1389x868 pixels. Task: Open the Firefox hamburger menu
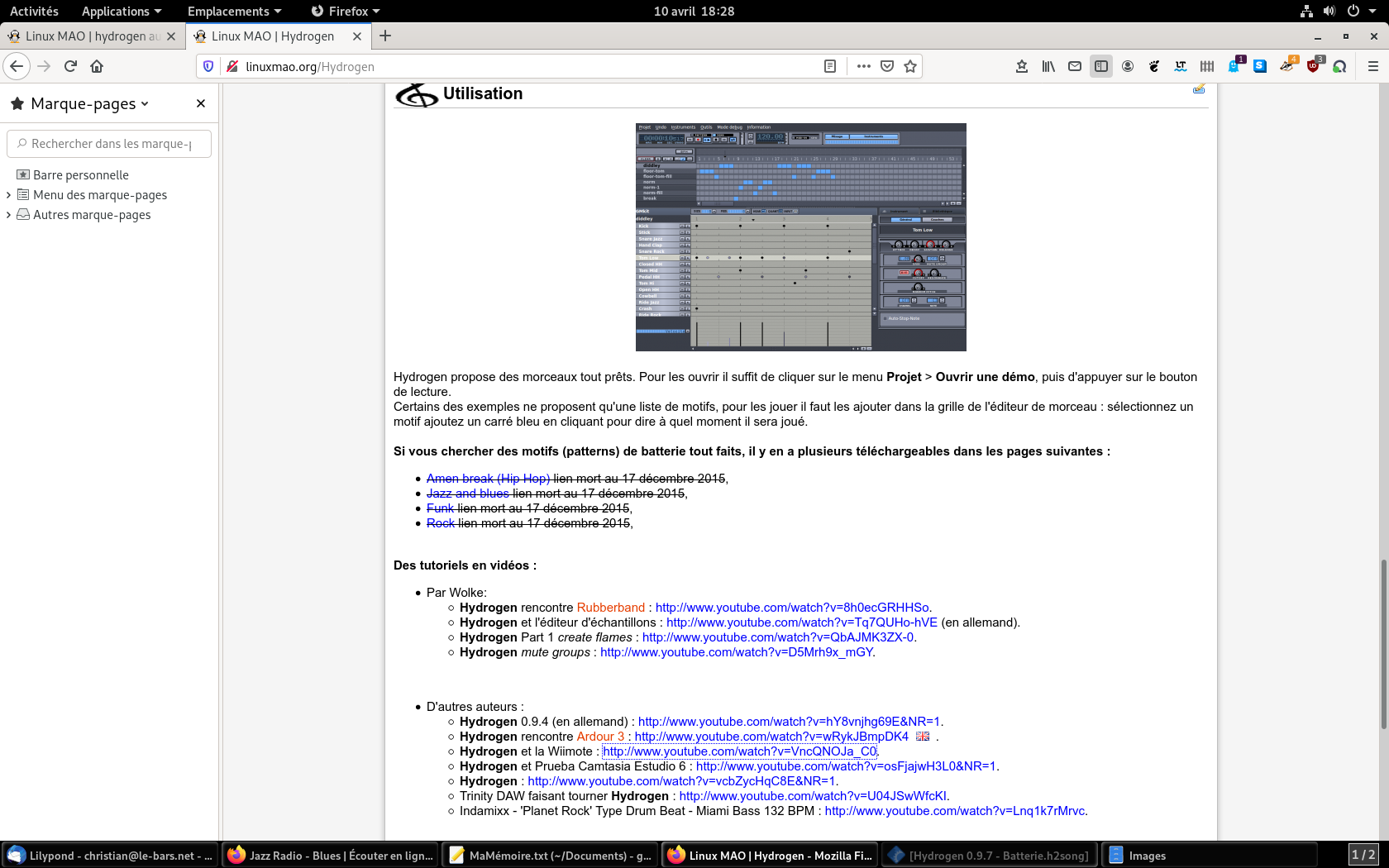(x=1373, y=66)
